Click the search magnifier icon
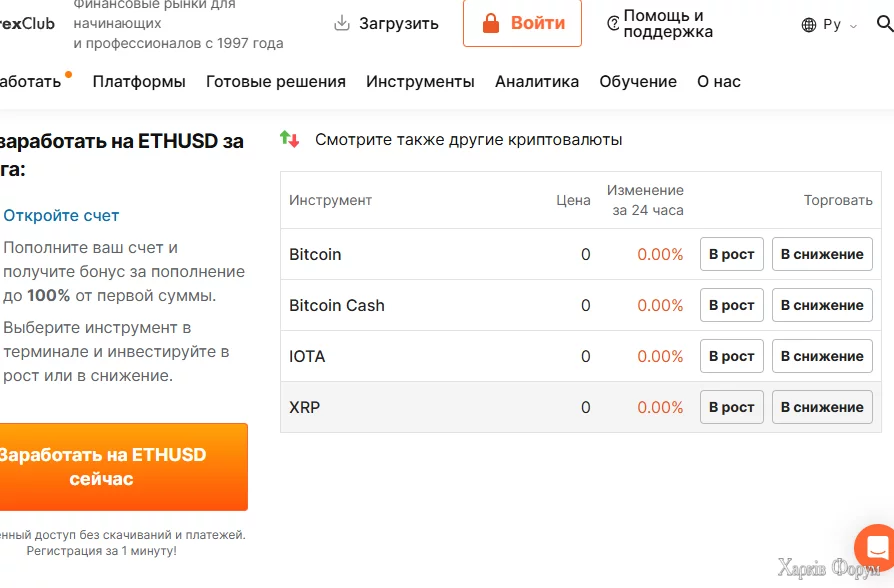 [x=885, y=23]
